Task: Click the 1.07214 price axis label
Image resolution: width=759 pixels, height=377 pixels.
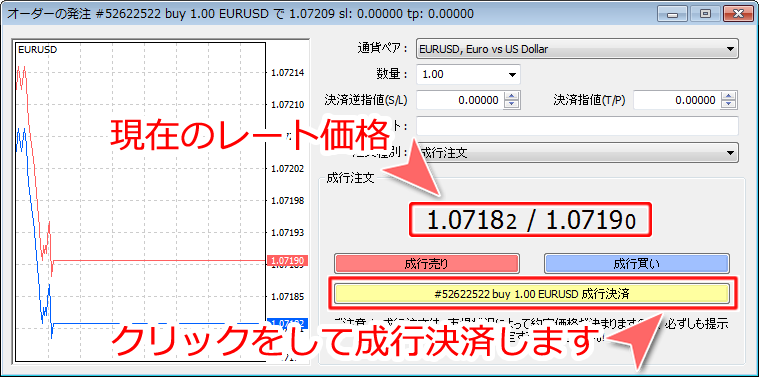Action: (287, 73)
